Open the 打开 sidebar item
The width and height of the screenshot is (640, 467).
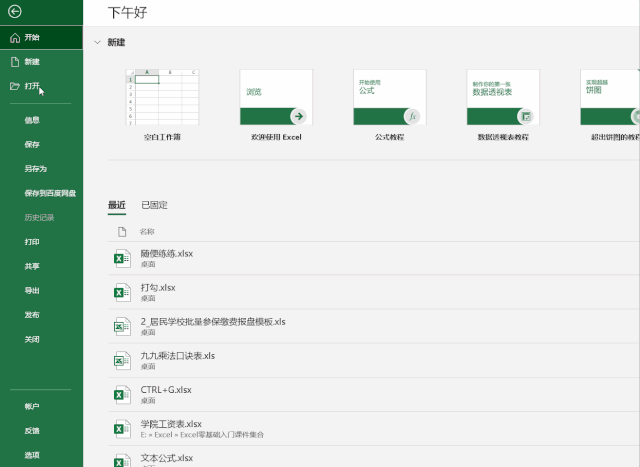(x=41, y=86)
